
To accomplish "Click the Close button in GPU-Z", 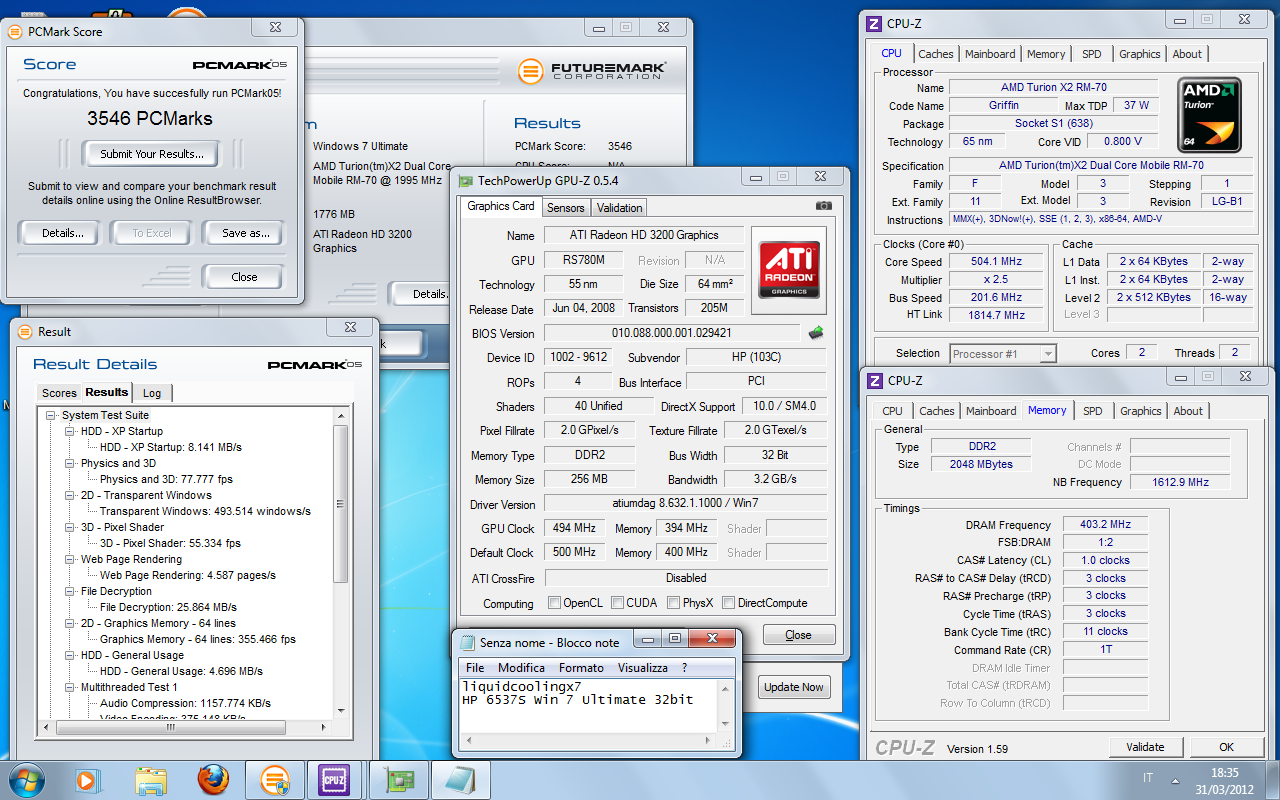I will 798,635.
